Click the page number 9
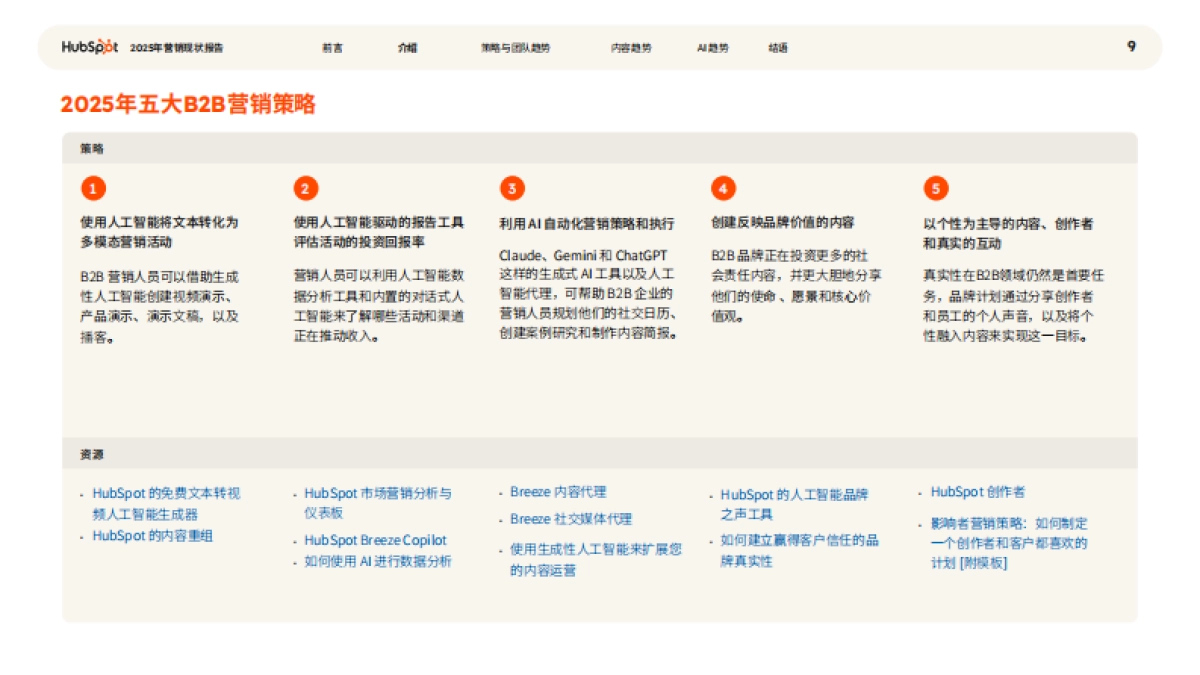Screen dimensions: 1200x675 pos(1131,46)
